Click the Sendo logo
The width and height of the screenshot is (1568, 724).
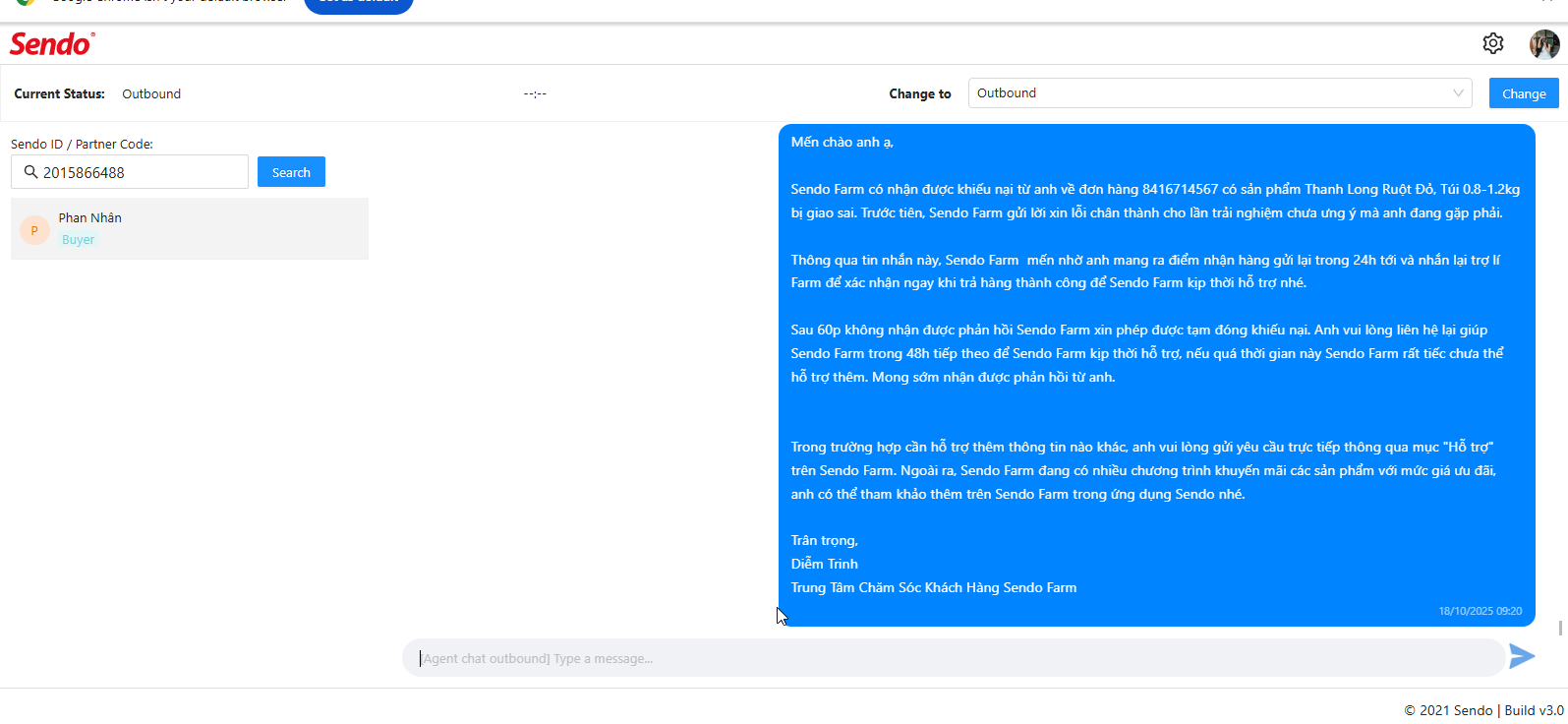[52, 44]
